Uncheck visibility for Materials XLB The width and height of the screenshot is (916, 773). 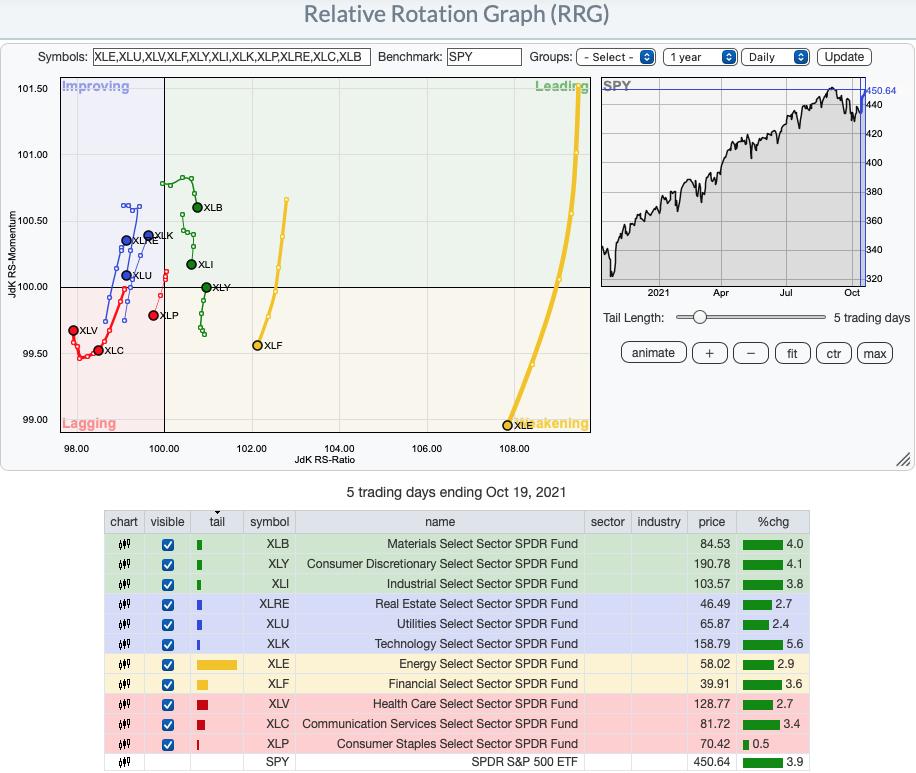point(168,545)
